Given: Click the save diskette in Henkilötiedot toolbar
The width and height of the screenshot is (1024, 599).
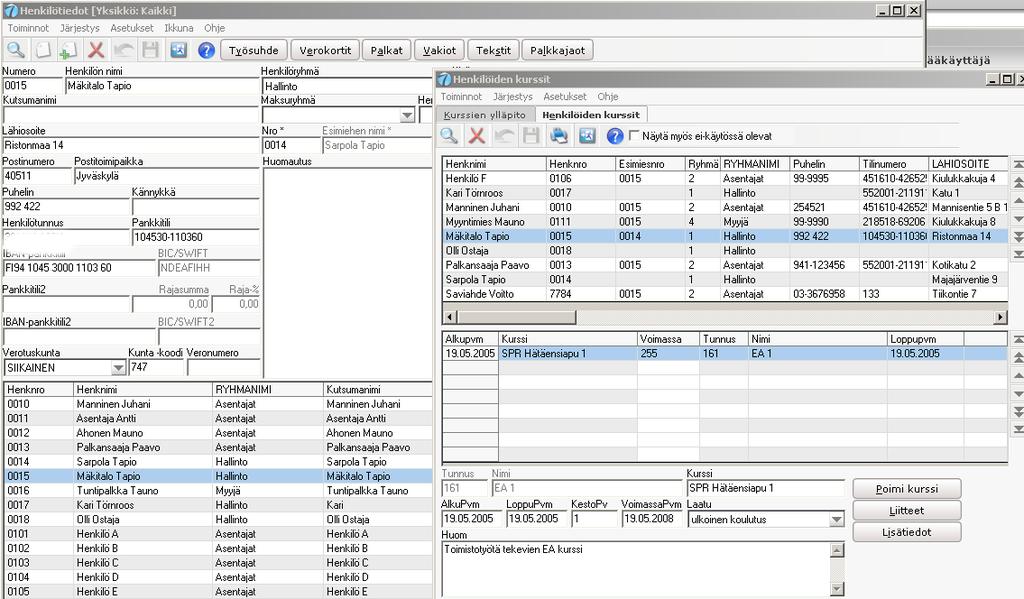Looking at the screenshot, I should (x=150, y=50).
